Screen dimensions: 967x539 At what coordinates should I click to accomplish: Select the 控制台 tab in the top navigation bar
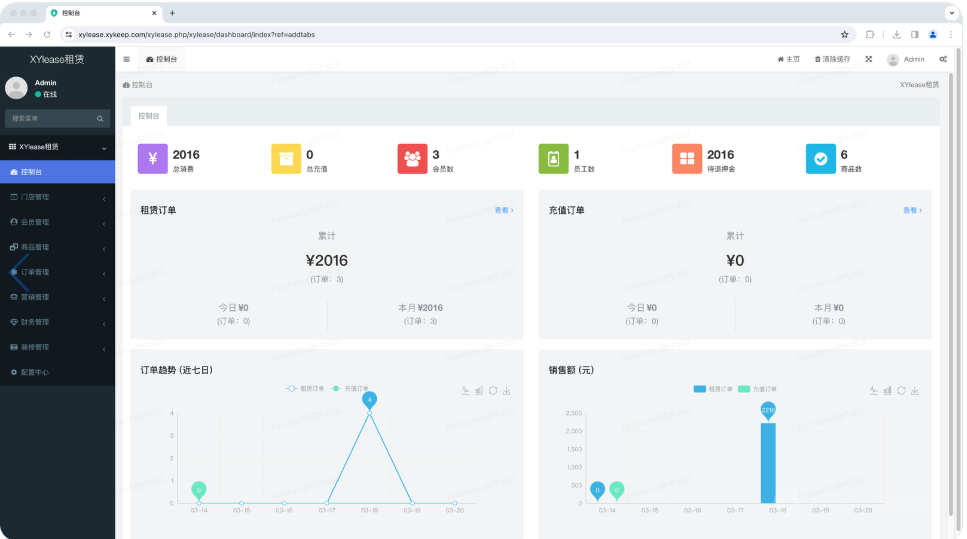pos(161,59)
